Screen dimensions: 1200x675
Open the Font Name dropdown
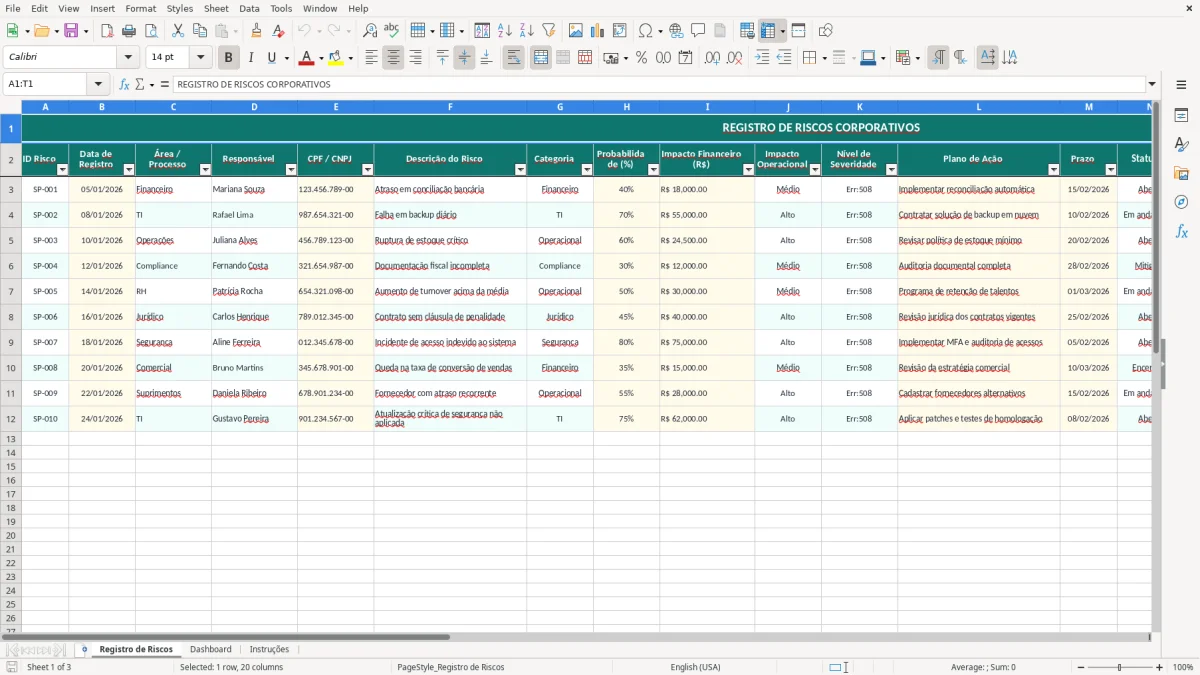pyautogui.click(x=128, y=58)
